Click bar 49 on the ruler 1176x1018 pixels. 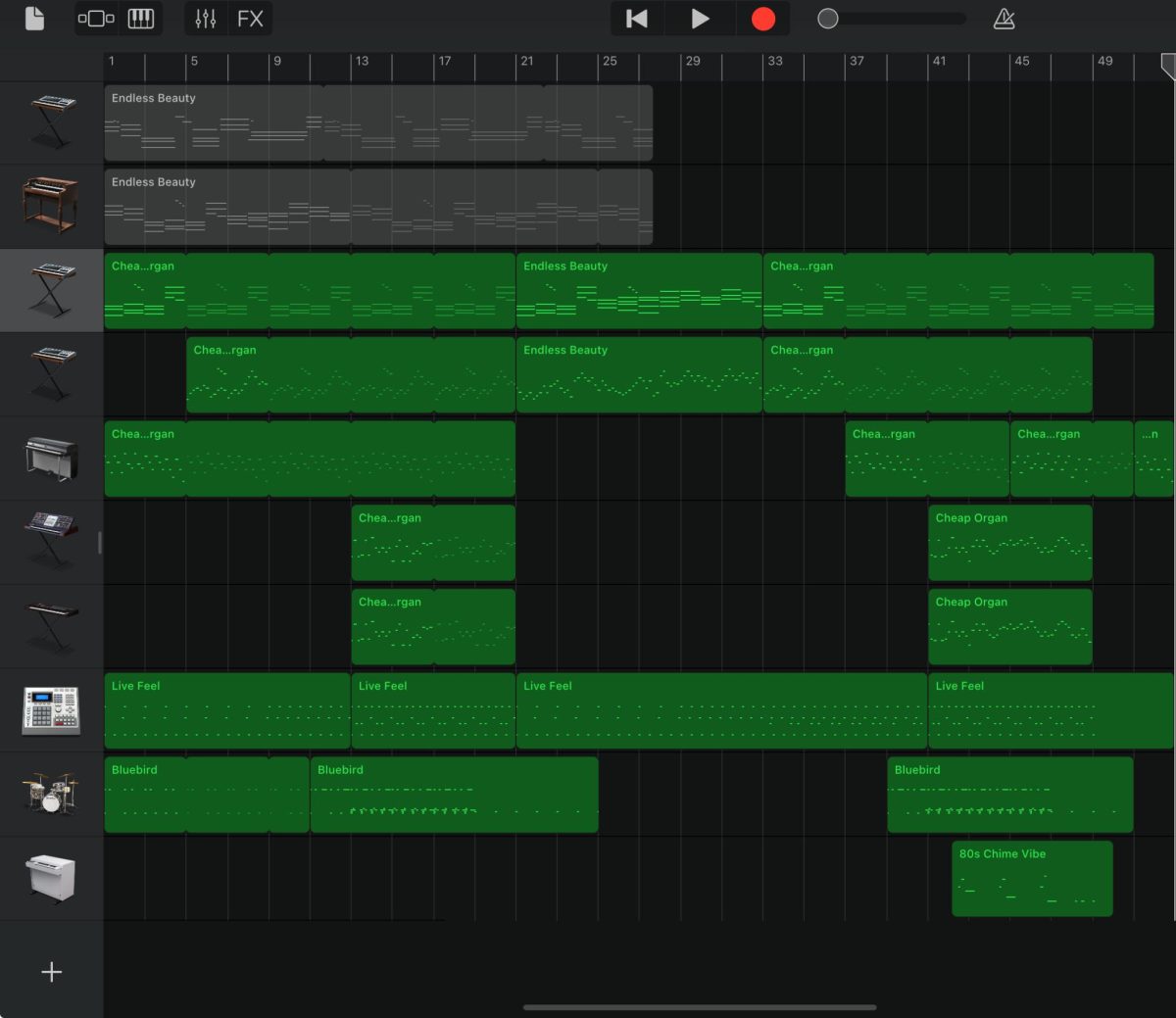point(1104,61)
